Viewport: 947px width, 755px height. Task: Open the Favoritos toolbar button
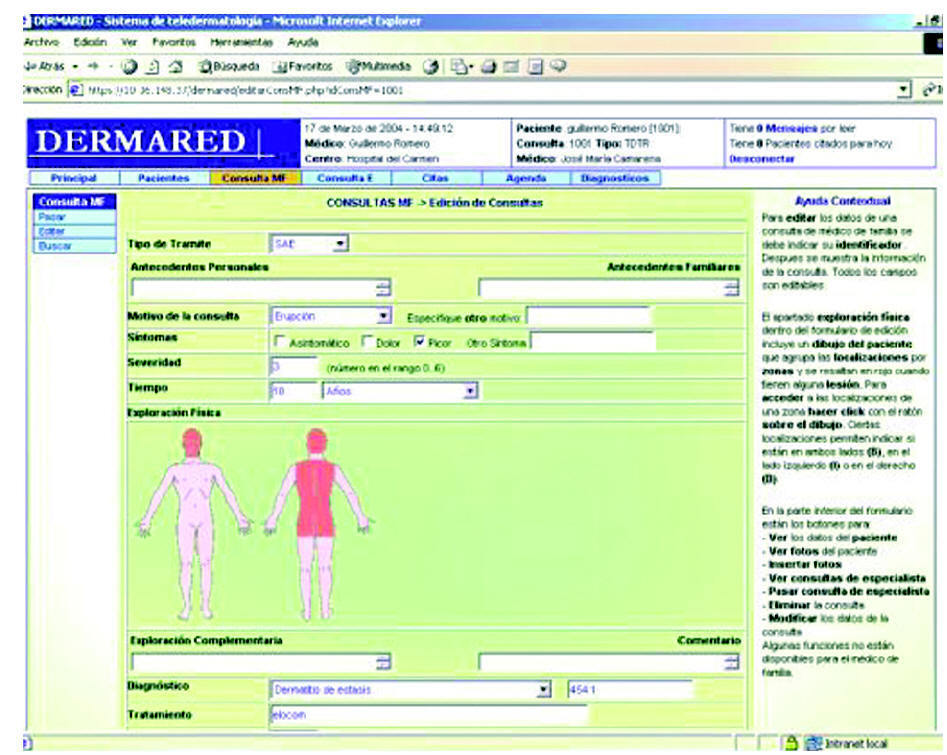coord(306,67)
